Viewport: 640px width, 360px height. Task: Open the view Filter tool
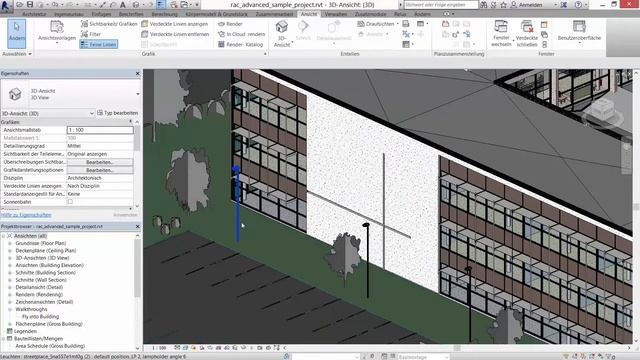pyautogui.click(x=91, y=34)
